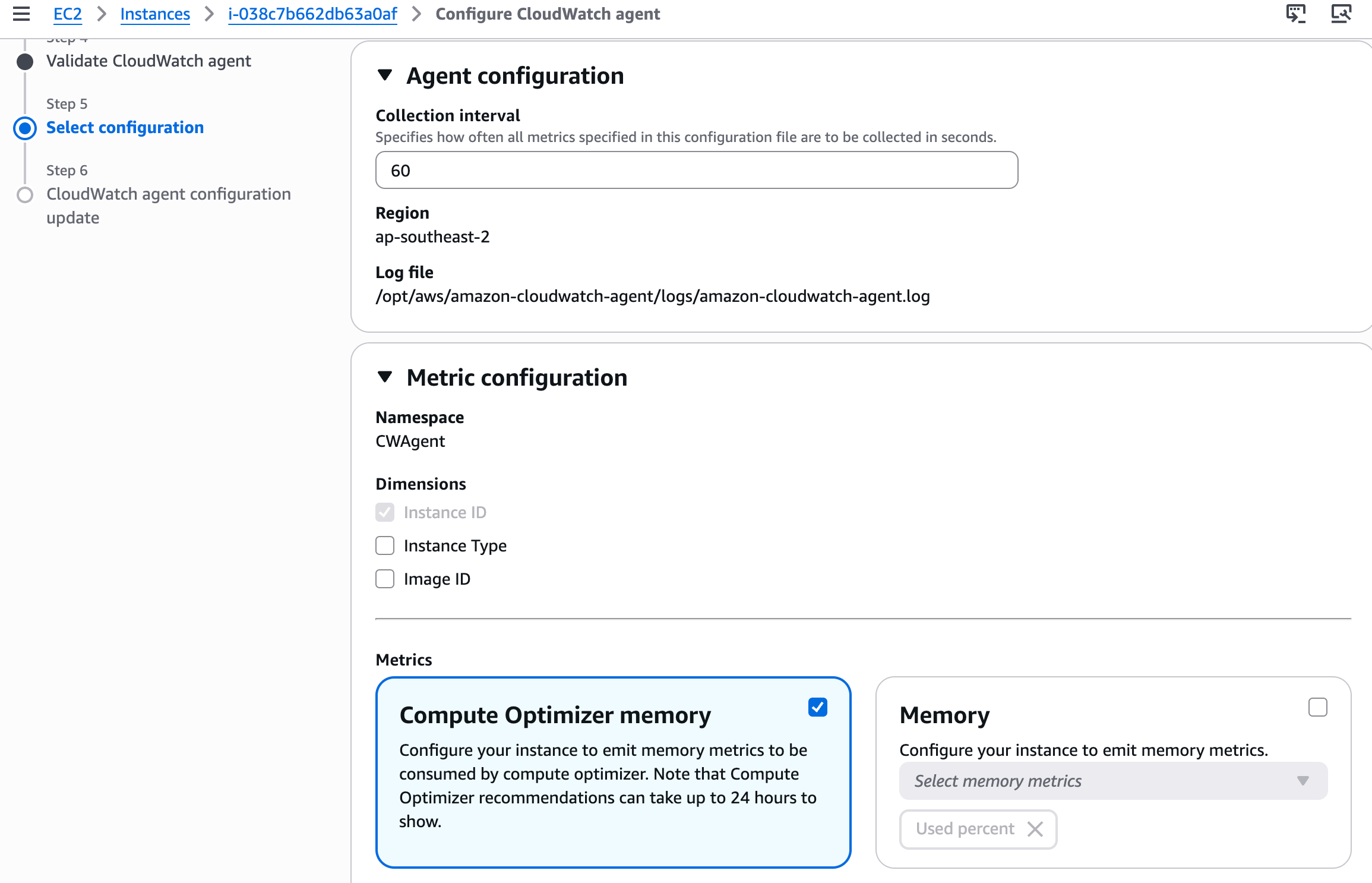
Task: Click the disabled Instance ID checkbox
Action: tap(385, 512)
